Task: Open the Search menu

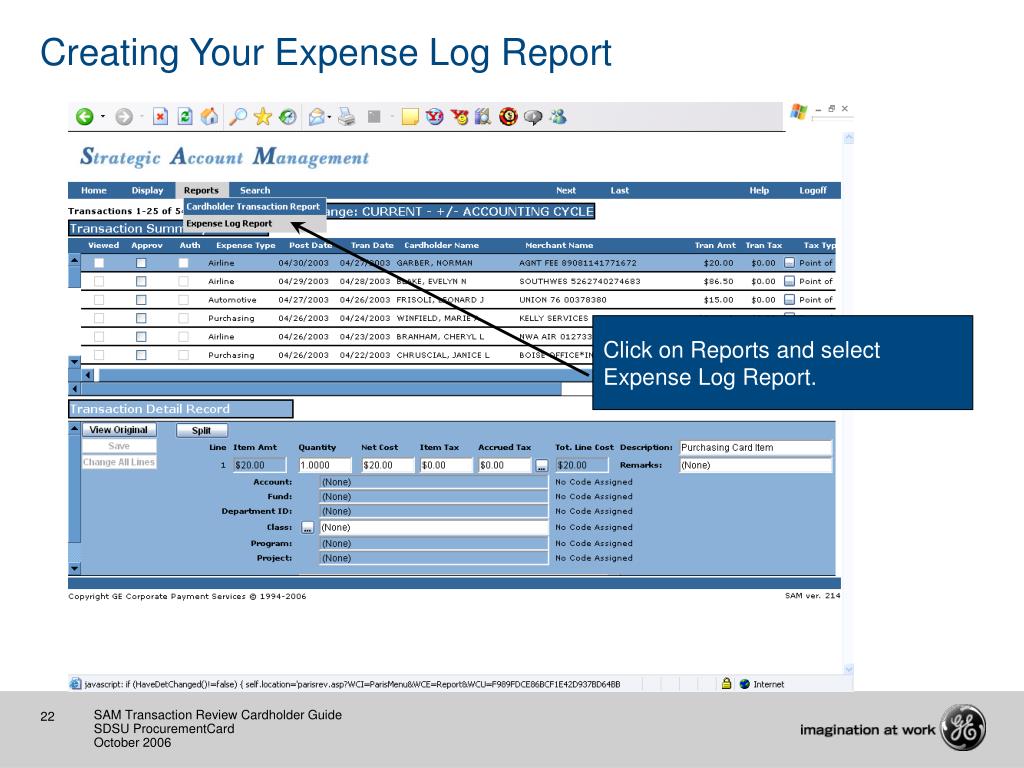Action: coord(255,190)
